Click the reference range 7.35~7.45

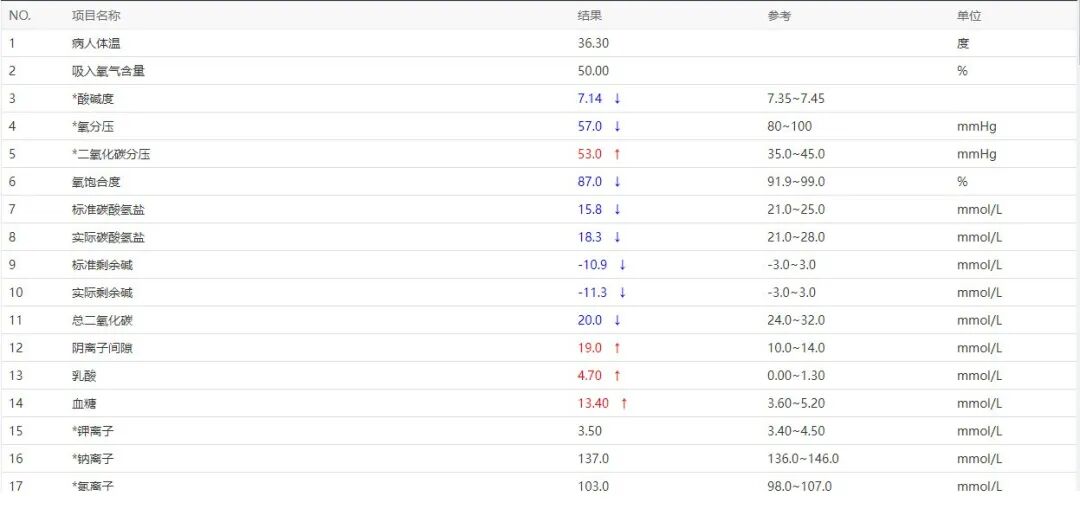click(796, 98)
